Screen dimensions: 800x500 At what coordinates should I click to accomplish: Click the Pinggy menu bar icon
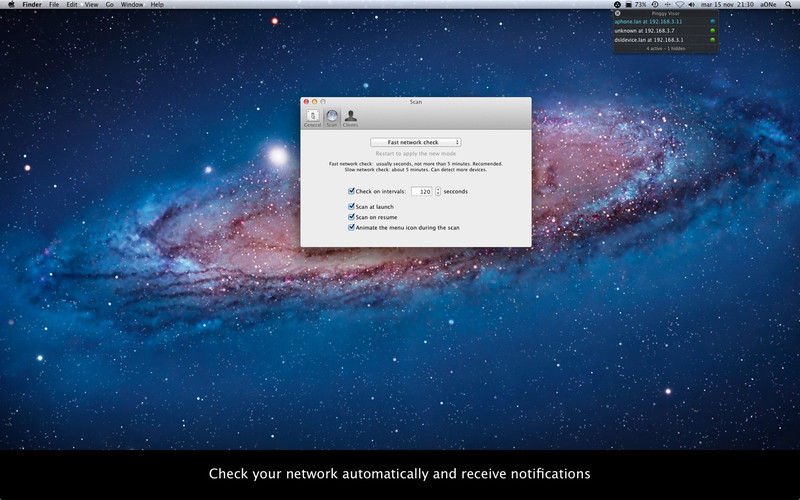(x=617, y=5)
